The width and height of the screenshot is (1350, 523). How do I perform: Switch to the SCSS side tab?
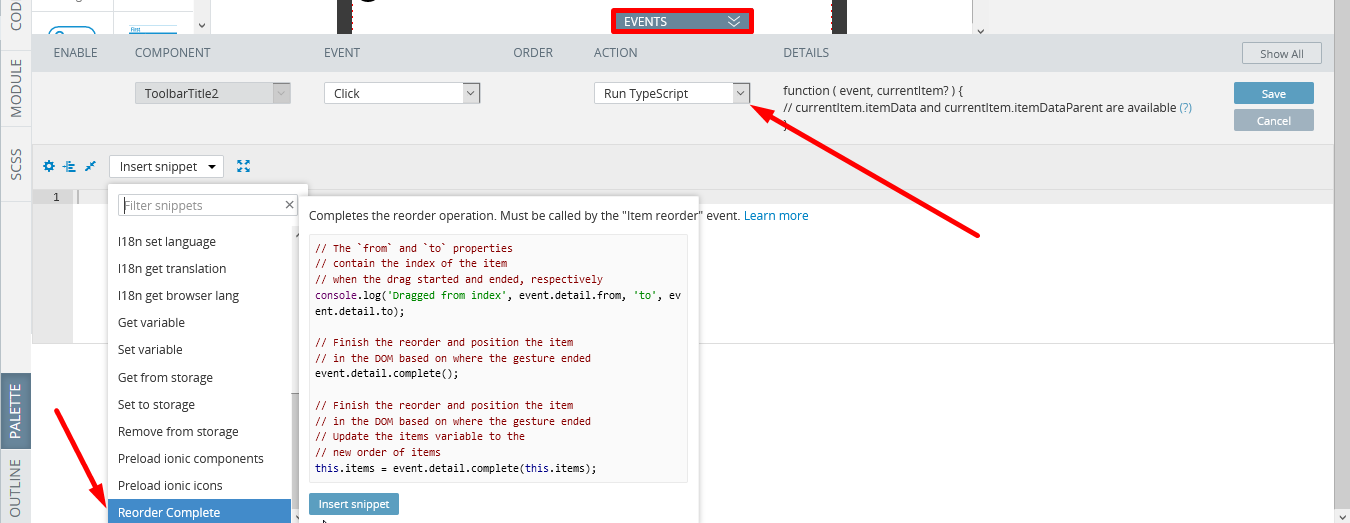pos(16,164)
